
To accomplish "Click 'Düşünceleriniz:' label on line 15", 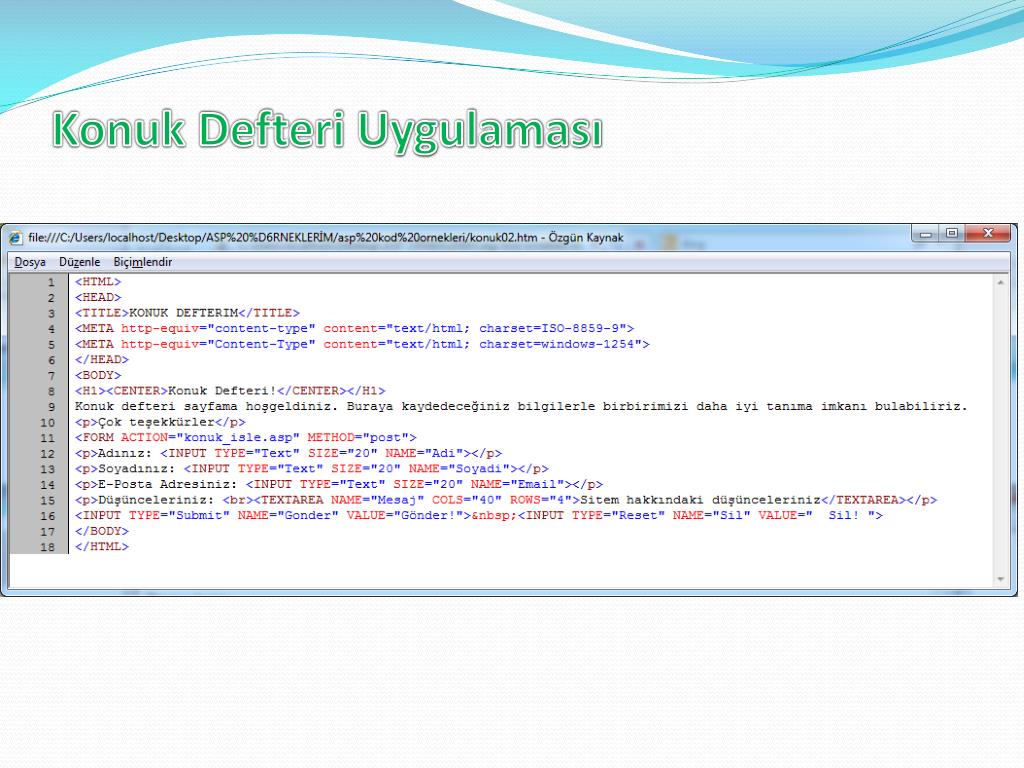I will [x=156, y=500].
